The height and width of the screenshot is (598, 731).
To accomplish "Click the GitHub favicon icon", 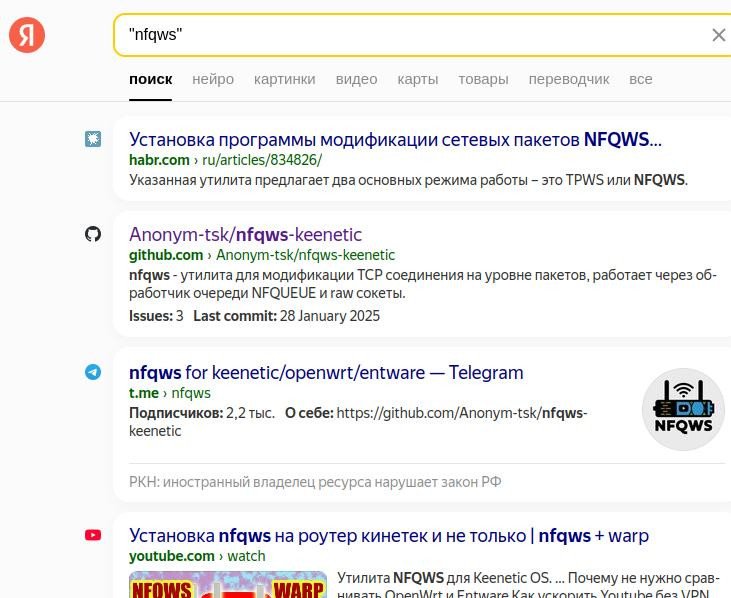I will point(93,234).
